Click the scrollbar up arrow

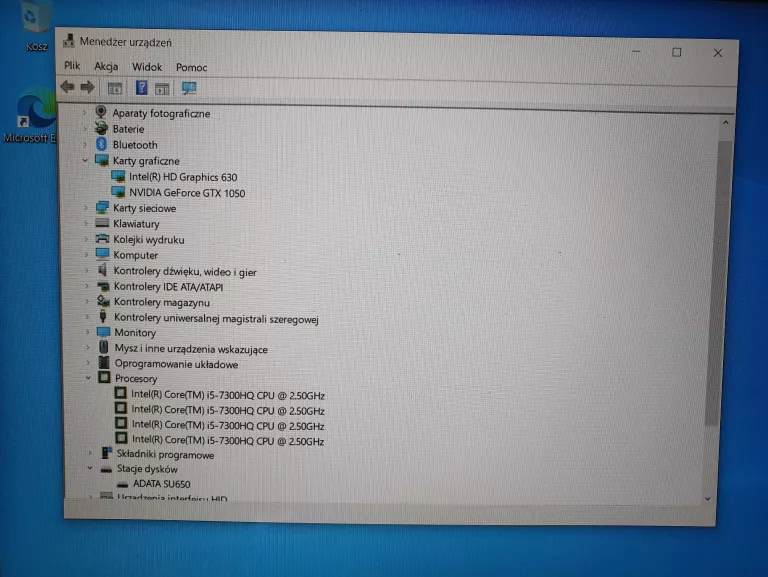pos(725,122)
